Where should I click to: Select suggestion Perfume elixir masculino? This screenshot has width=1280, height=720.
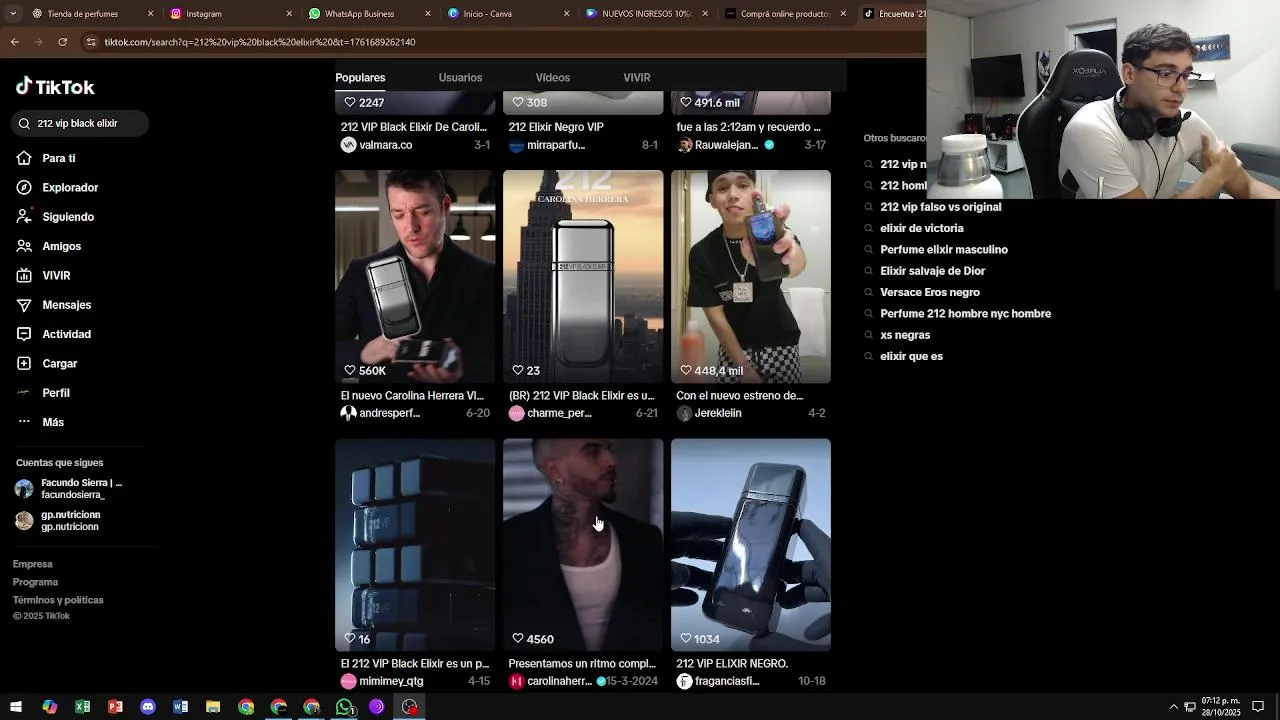tap(943, 250)
